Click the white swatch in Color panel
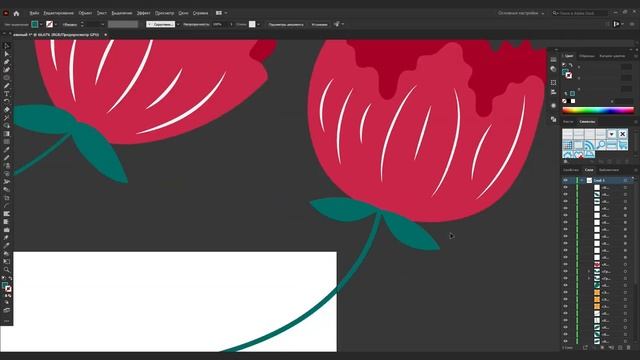This screenshot has height=360, width=640. [x=573, y=101]
